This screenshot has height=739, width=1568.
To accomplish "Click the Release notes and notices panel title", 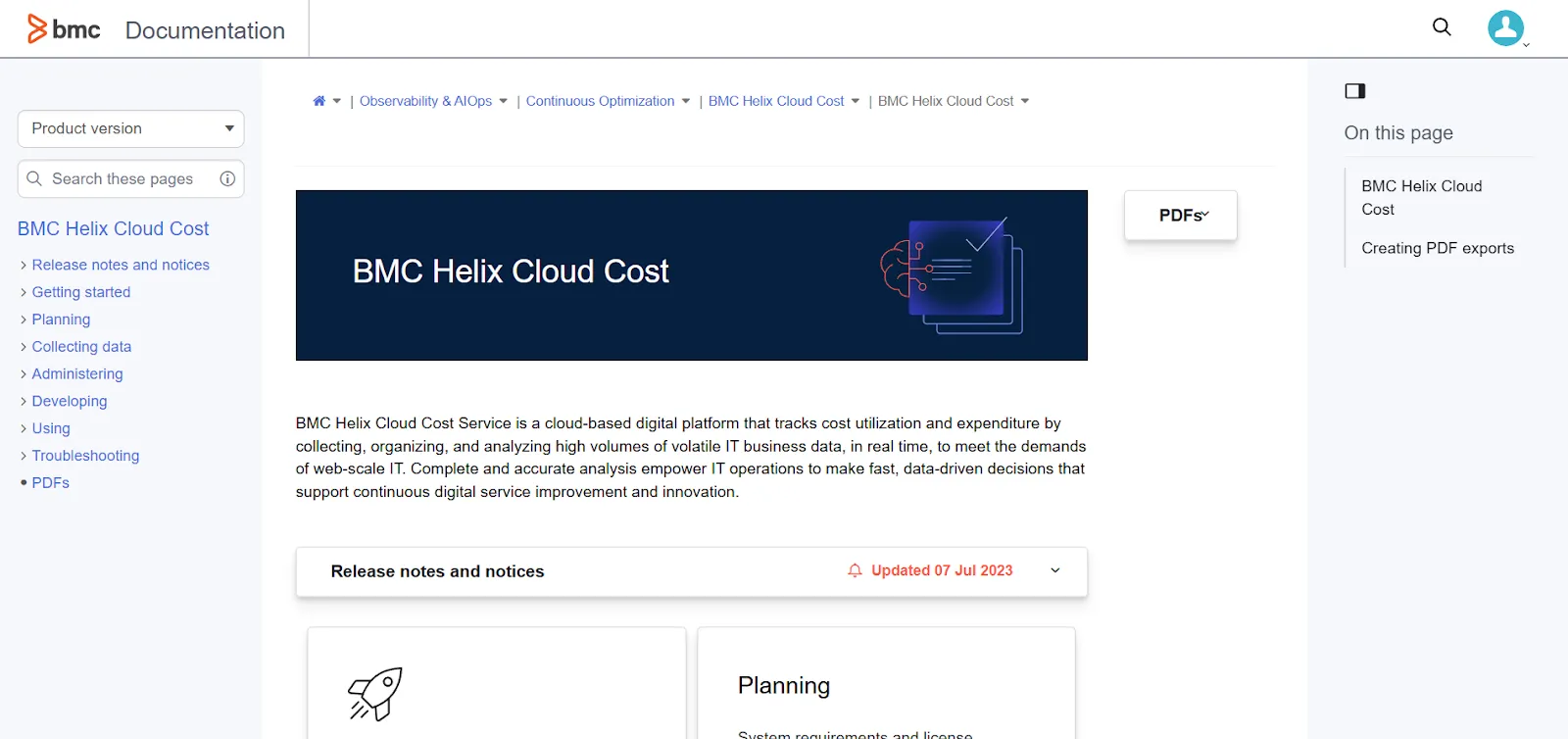I will tap(437, 571).
